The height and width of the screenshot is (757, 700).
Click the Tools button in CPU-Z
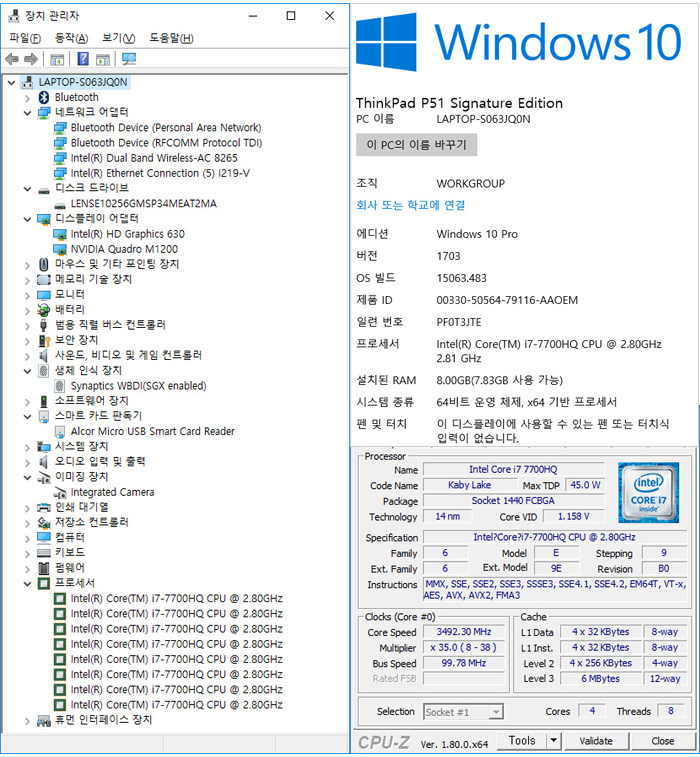(x=522, y=740)
